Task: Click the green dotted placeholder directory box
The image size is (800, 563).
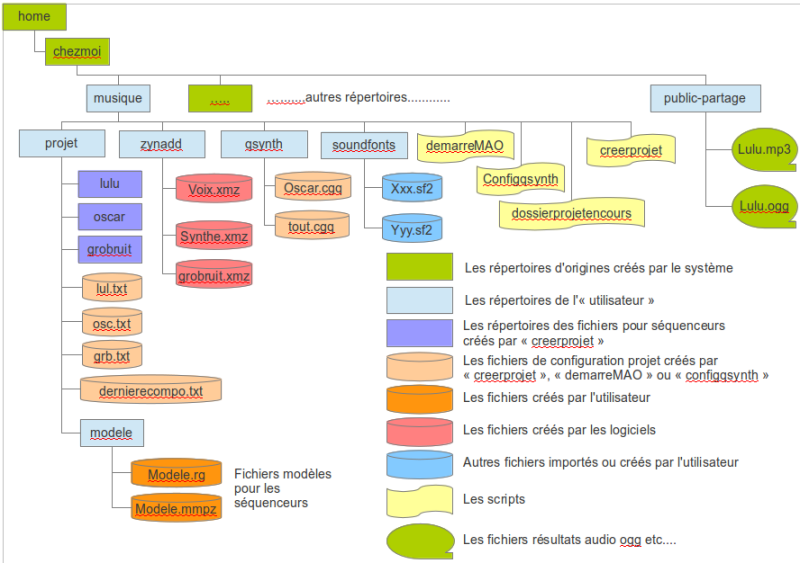Action: click(220, 98)
